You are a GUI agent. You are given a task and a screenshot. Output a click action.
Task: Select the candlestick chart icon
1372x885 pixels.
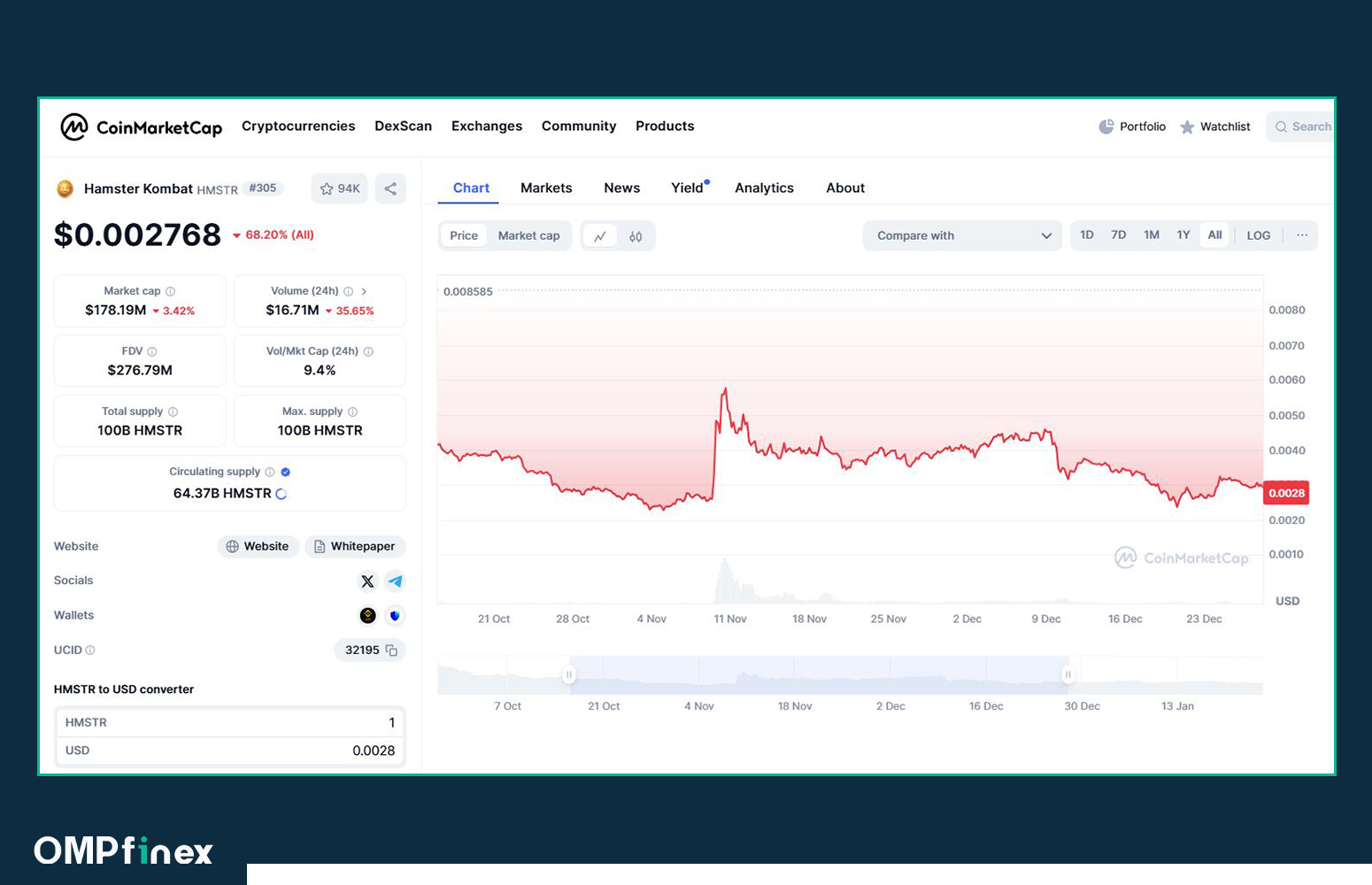pos(636,236)
